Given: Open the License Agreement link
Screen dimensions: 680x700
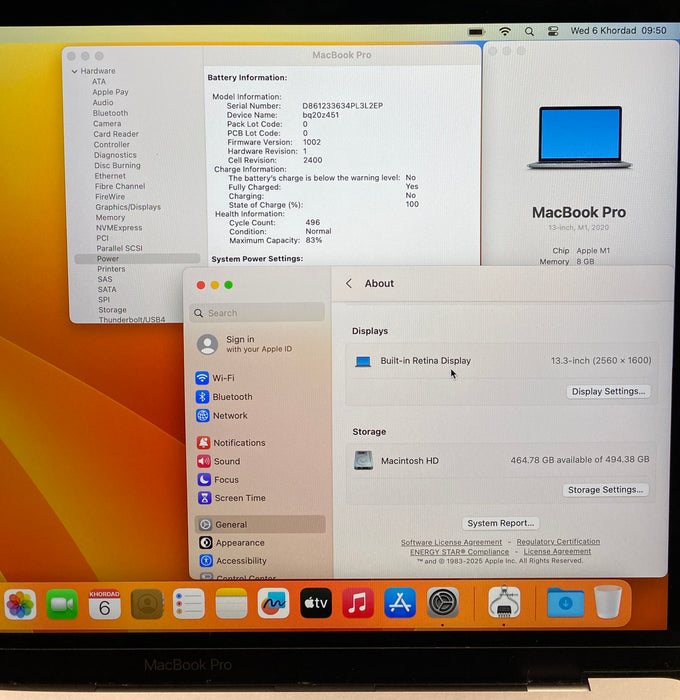Looking at the screenshot, I should coord(557,551).
